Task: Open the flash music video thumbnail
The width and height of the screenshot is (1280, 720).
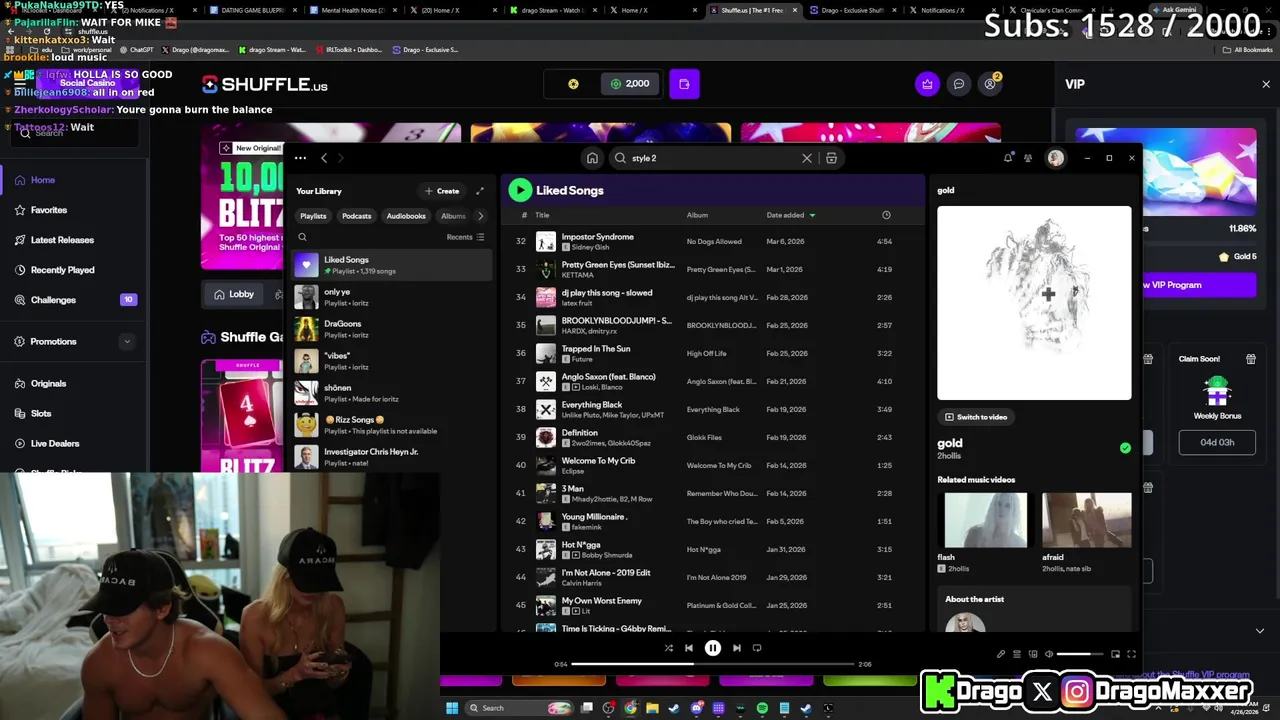Action: 985,520
